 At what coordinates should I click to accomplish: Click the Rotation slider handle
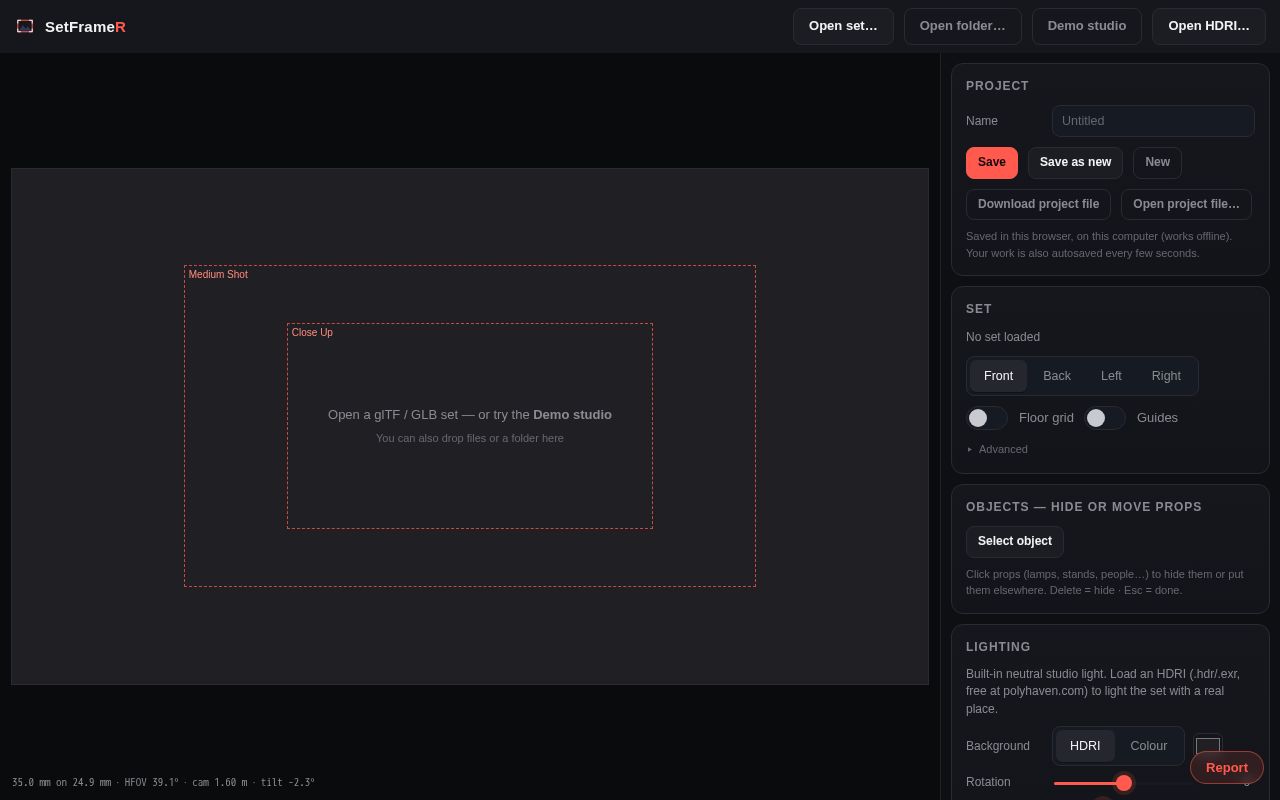pyautogui.click(x=1124, y=783)
